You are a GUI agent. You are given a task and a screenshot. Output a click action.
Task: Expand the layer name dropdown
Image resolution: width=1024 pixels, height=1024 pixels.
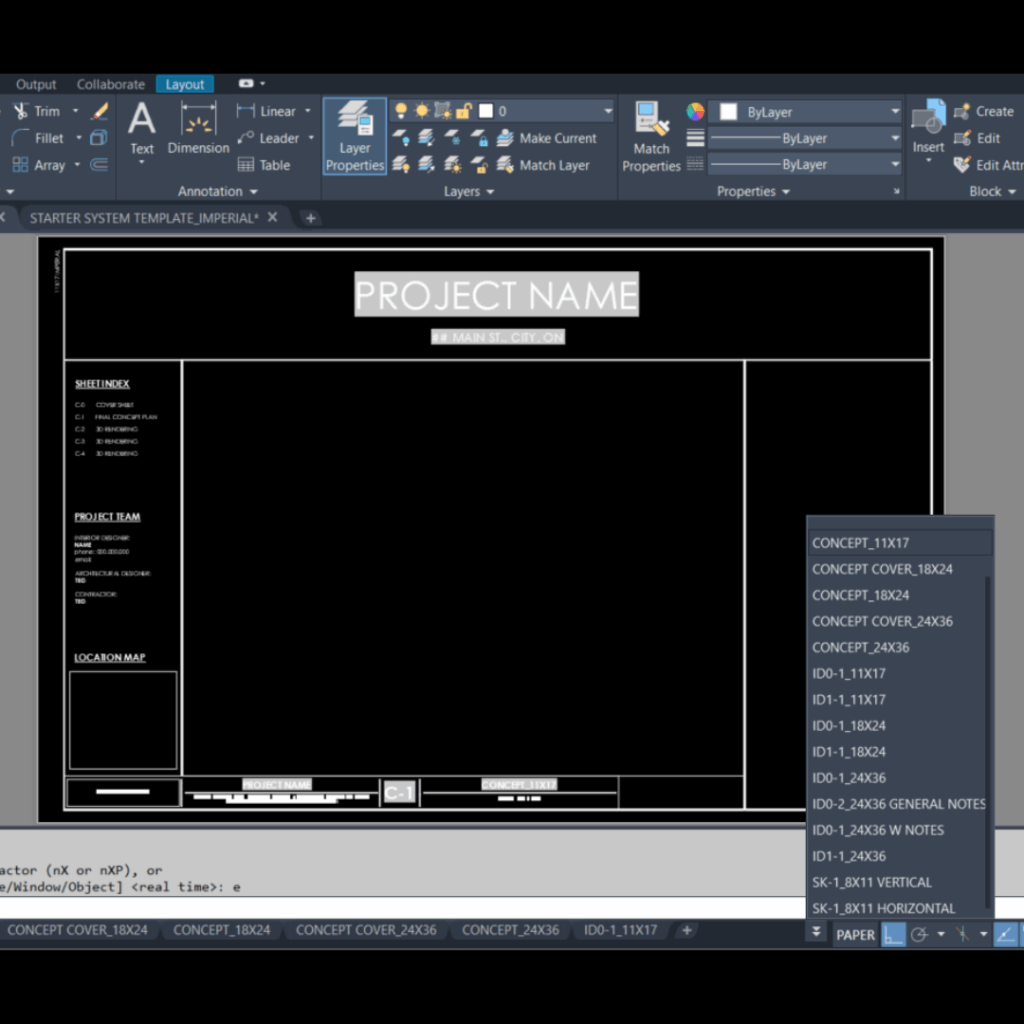point(606,111)
